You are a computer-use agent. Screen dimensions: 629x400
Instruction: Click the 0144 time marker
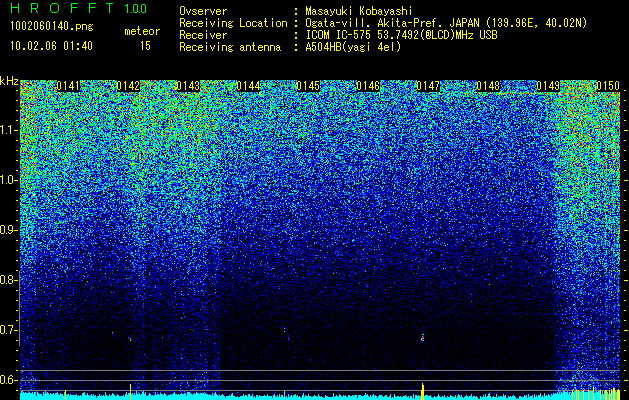click(248, 86)
